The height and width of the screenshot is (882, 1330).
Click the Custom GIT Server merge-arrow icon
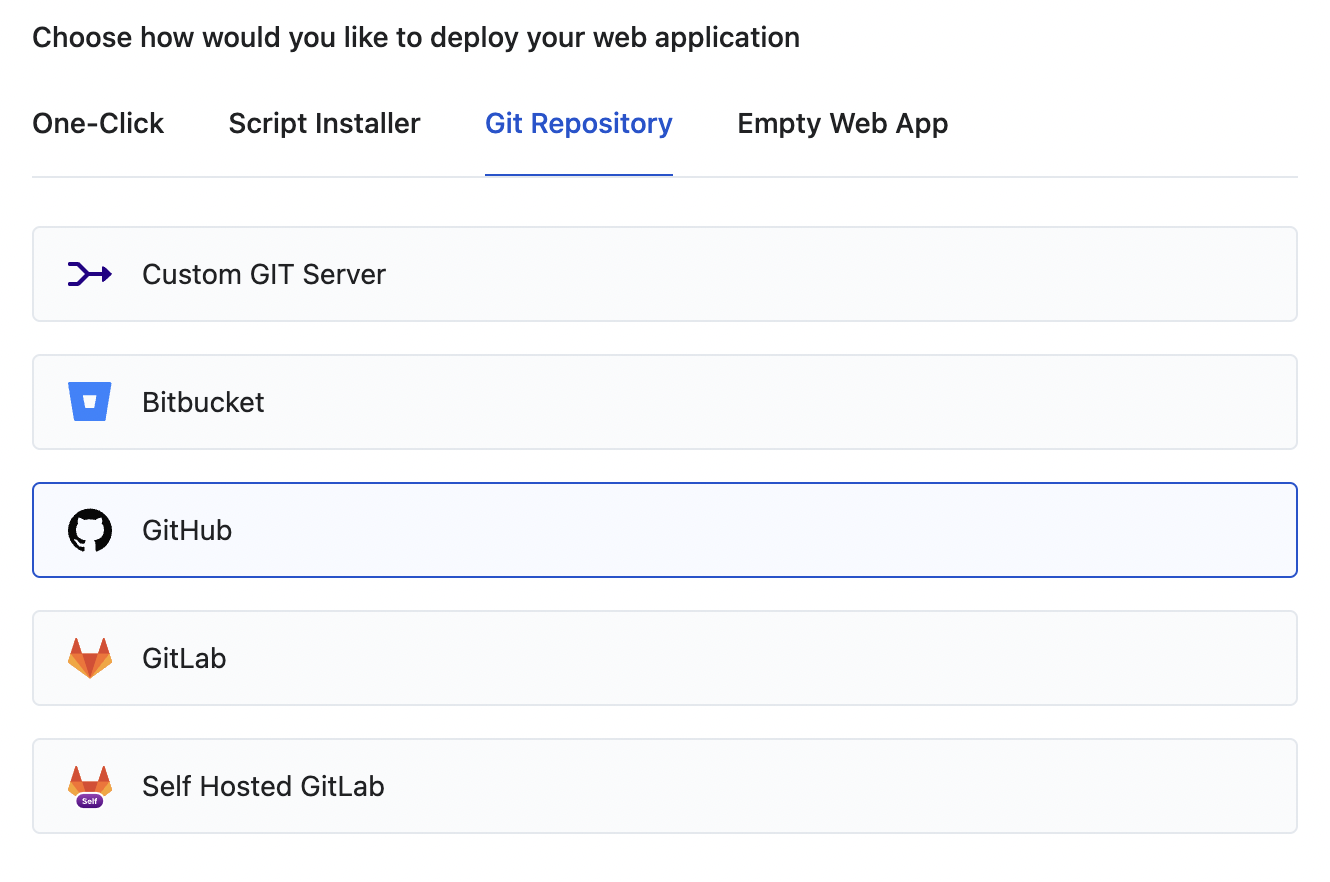pyautogui.click(x=89, y=274)
